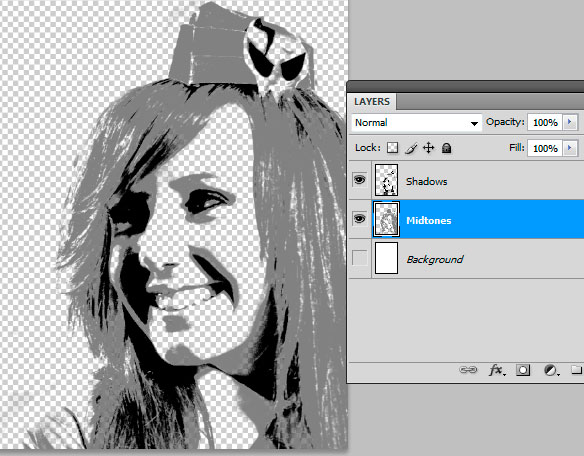Click the Opacity 100% field
Image resolution: width=584 pixels, height=456 pixels.
(545, 122)
